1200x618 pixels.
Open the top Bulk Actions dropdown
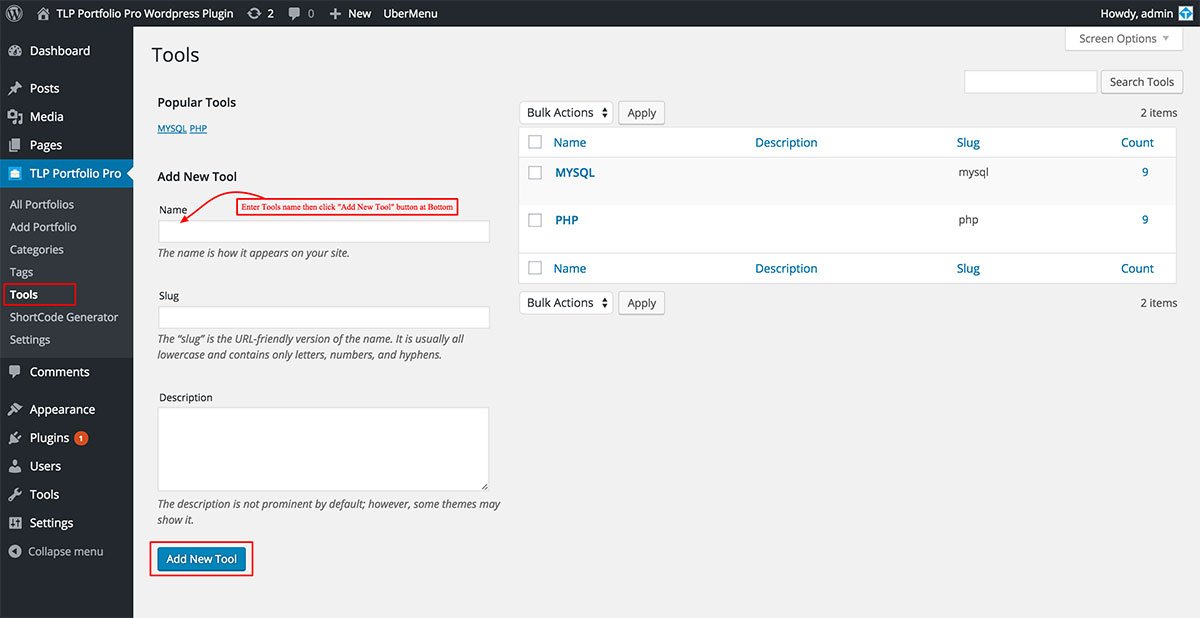tap(566, 113)
